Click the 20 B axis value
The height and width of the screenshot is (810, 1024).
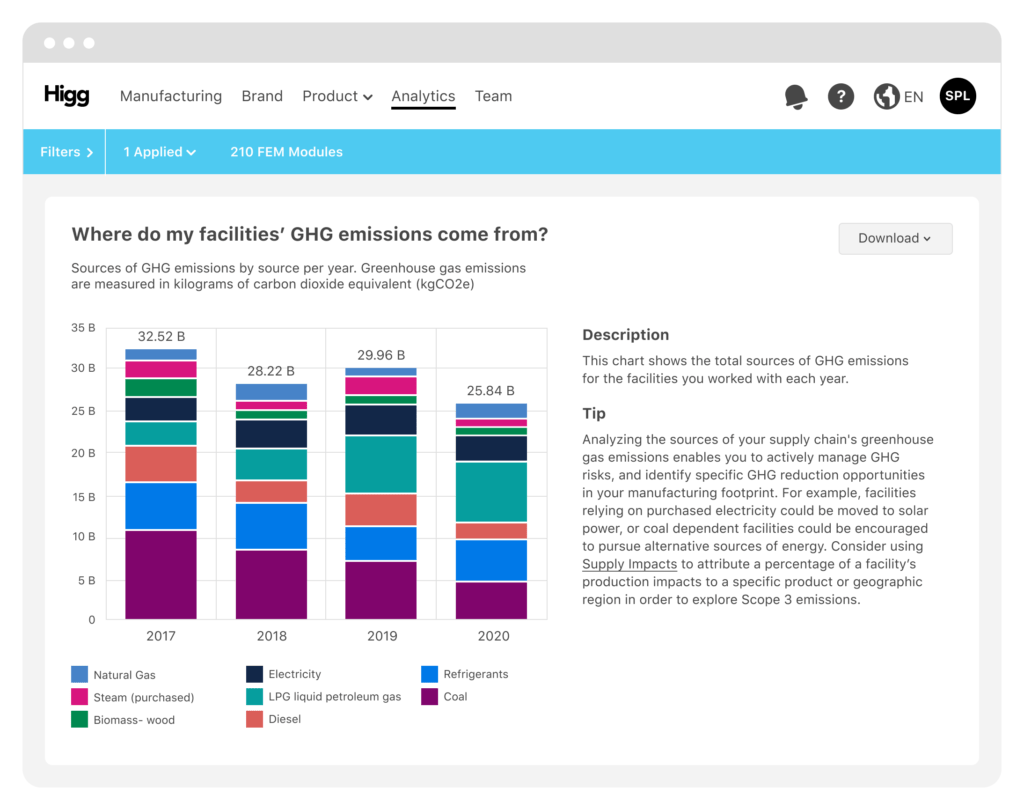[x=84, y=453]
